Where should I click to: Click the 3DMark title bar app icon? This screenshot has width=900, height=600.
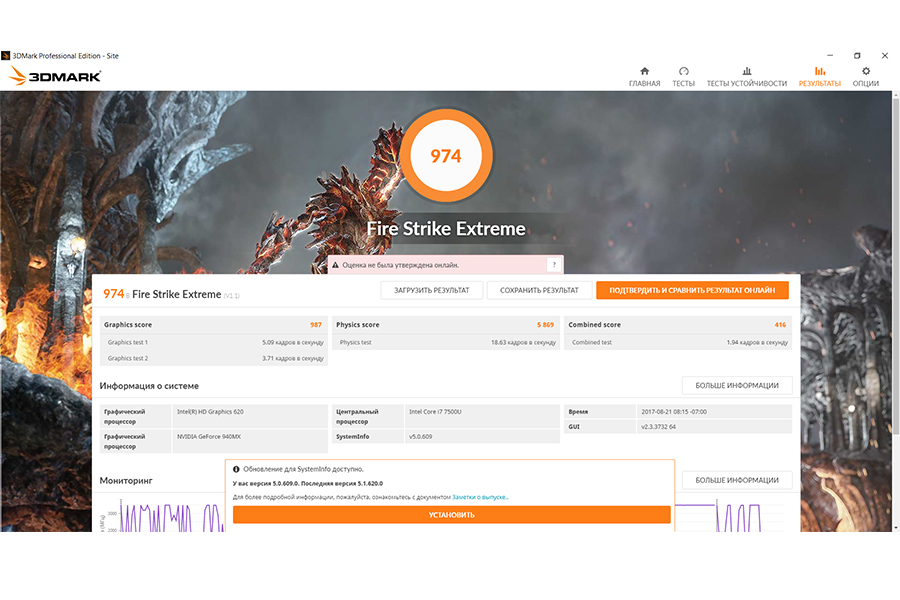click(6, 56)
